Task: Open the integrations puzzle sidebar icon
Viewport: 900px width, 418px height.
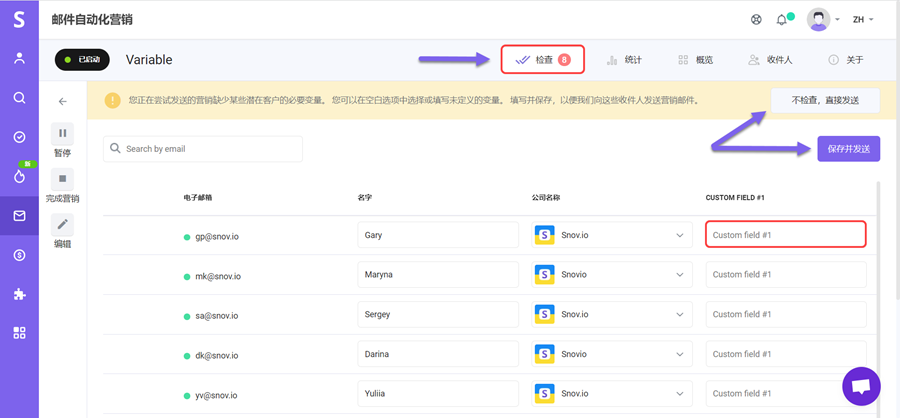Action: coord(20,295)
